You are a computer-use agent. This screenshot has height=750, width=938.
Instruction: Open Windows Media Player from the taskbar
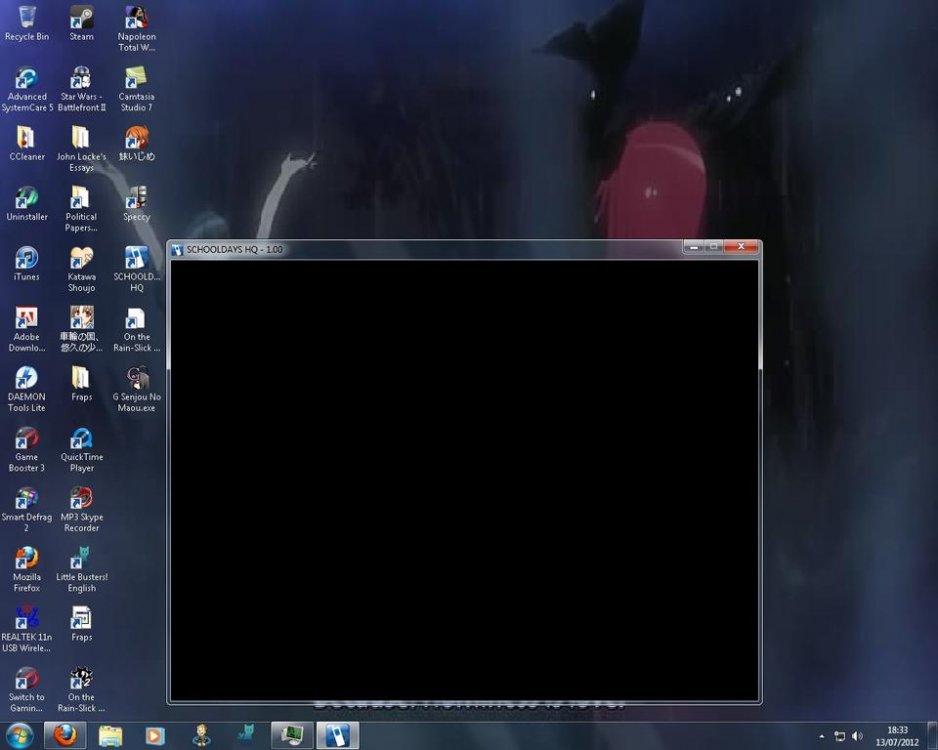coord(155,735)
